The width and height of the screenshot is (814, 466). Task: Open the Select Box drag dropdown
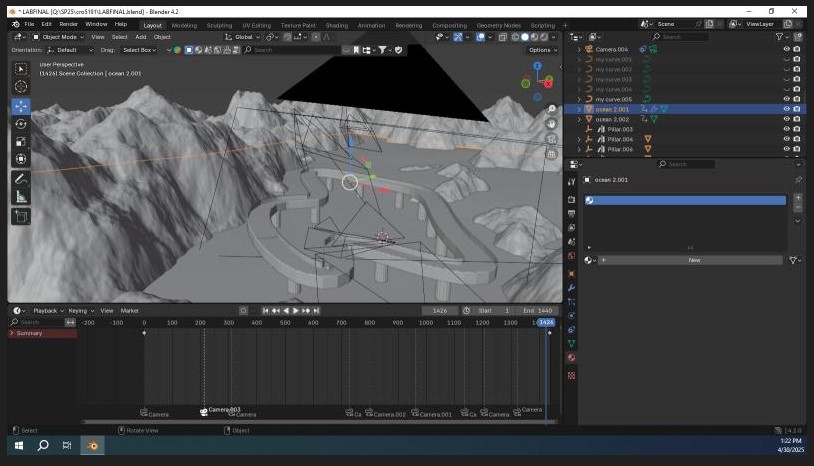pyautogui.click(x=139, y=50)
